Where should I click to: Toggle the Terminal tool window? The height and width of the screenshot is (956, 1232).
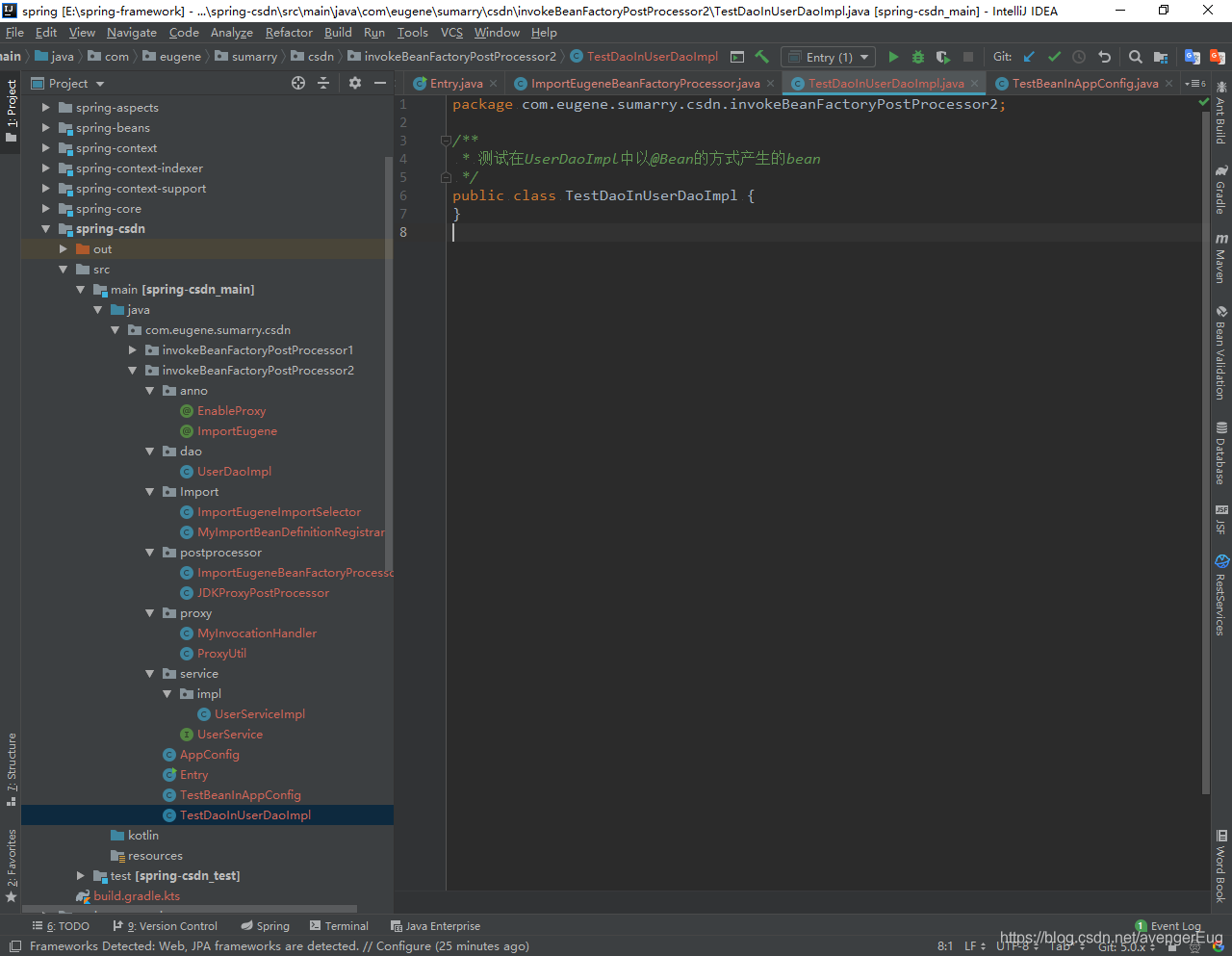tap(339, 926)
